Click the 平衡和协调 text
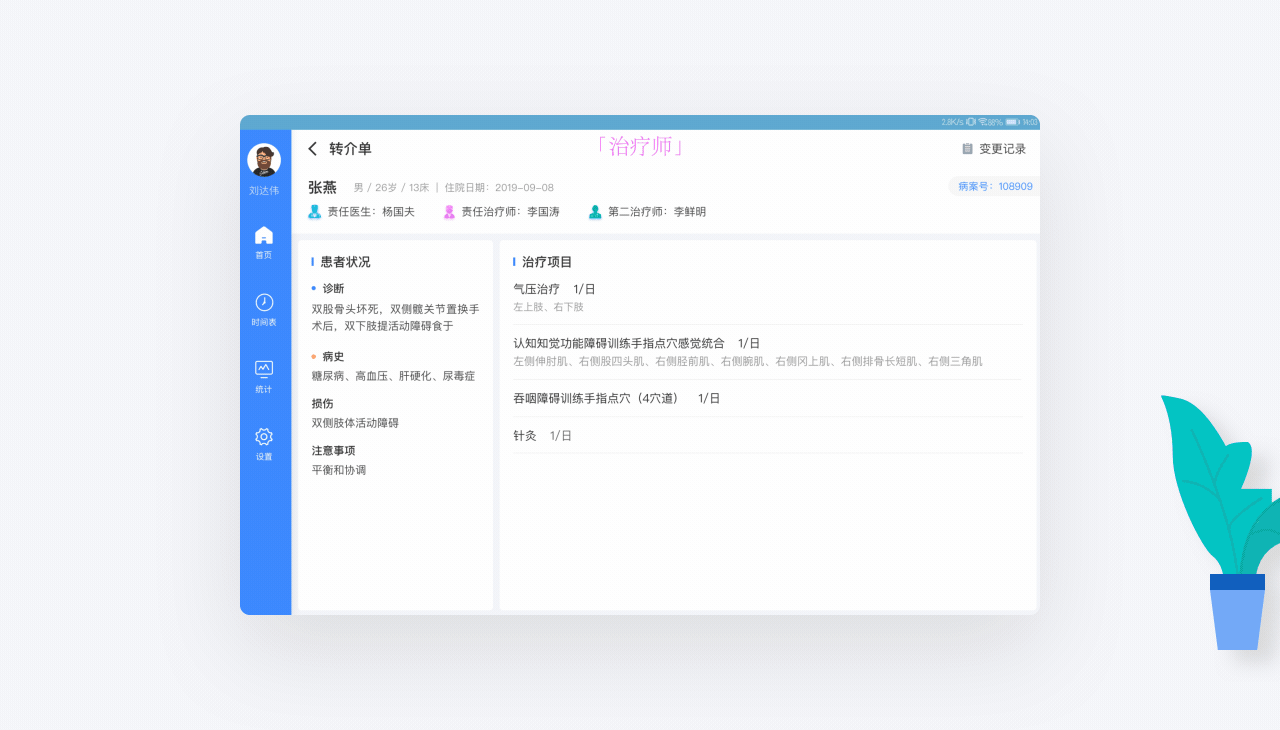This screenshot has width=1280, height=730. [339, 470]
